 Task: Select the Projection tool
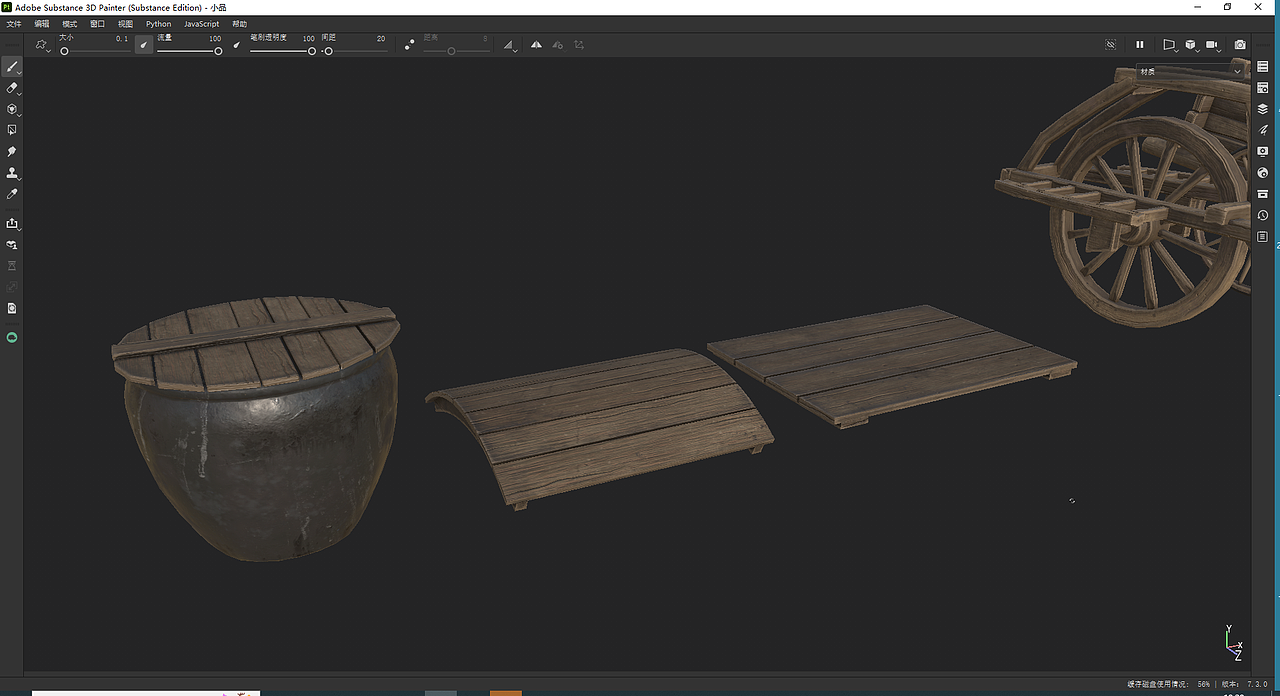coord(12,109)
